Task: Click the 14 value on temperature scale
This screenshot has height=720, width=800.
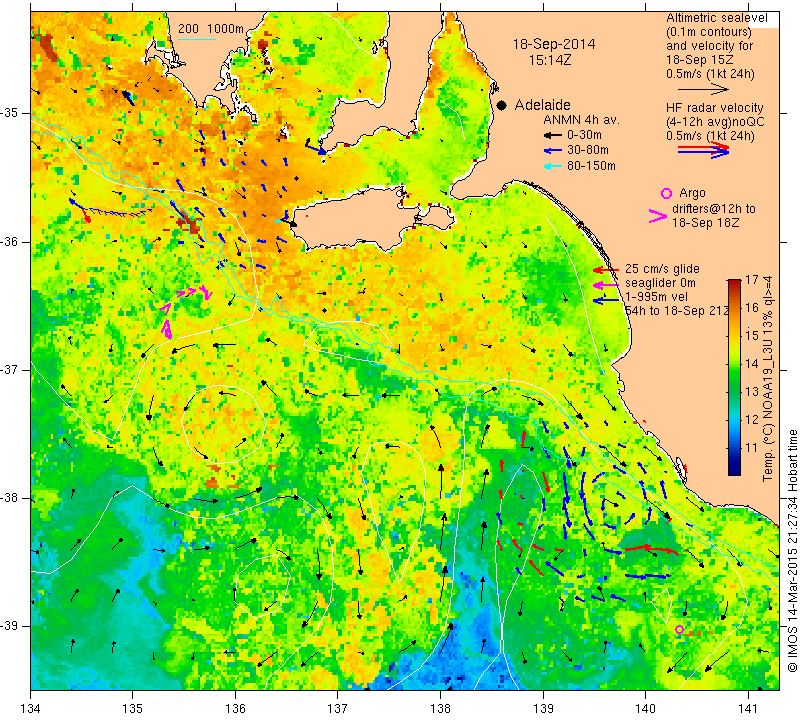Action: [x=752, y=364]
